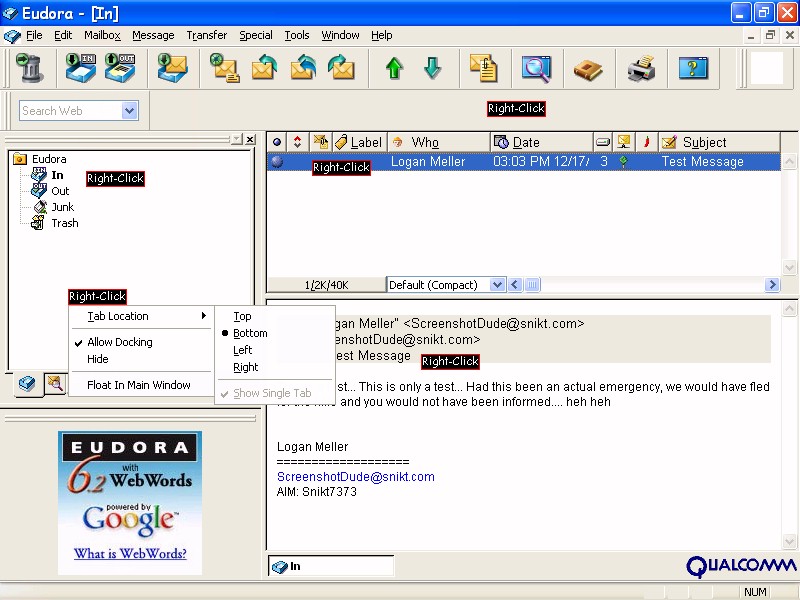Toggle the Allow Docking menu option

click(x=140, y=342)
